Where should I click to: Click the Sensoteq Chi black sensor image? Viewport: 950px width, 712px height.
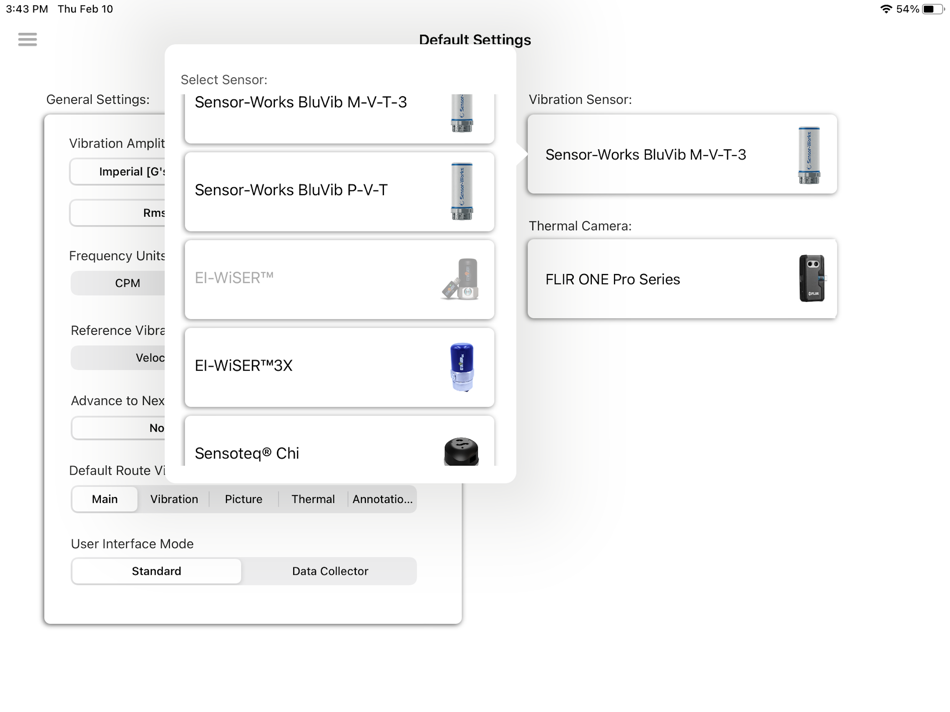point(461,451)
